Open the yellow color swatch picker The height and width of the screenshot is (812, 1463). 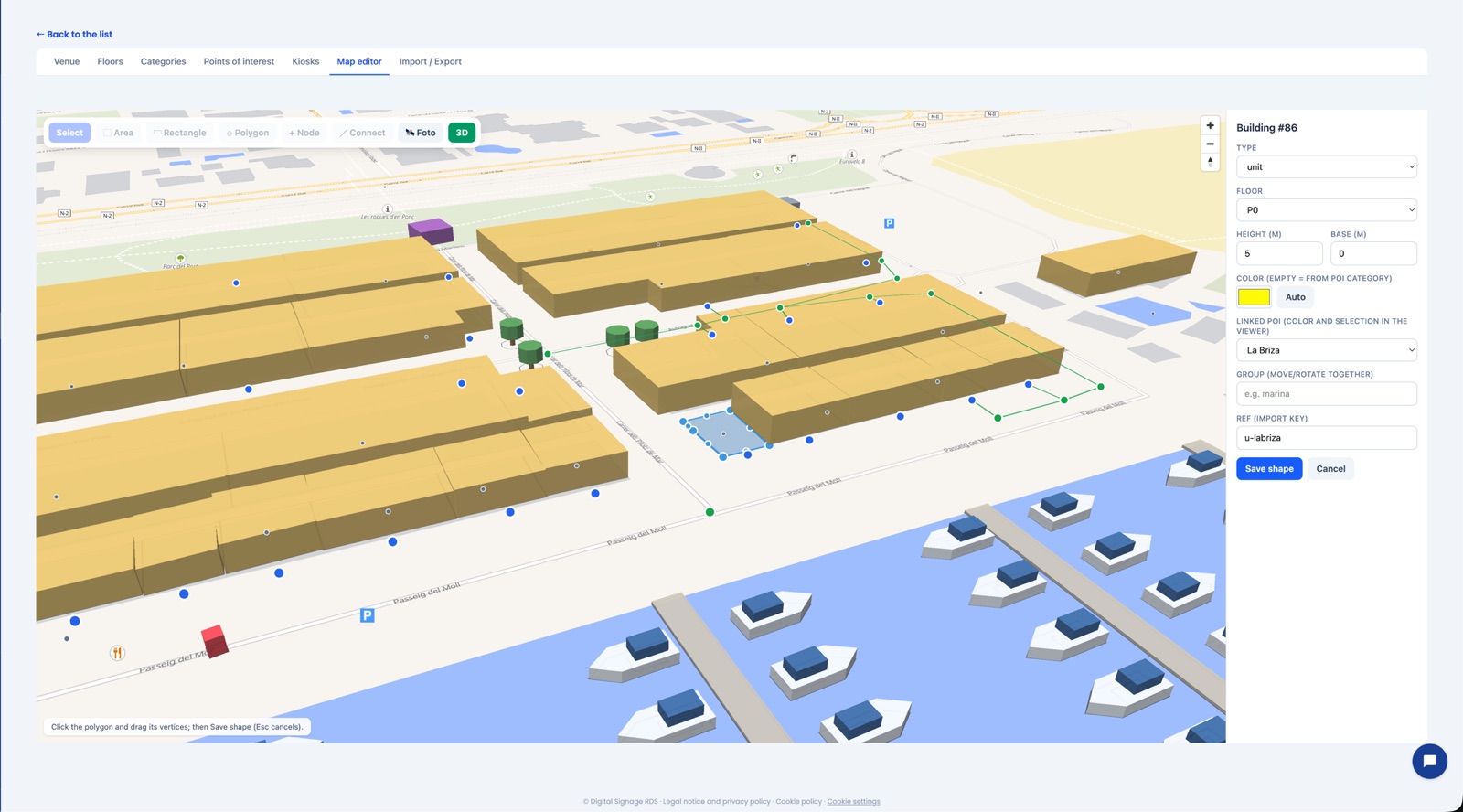coord(1254,297)
